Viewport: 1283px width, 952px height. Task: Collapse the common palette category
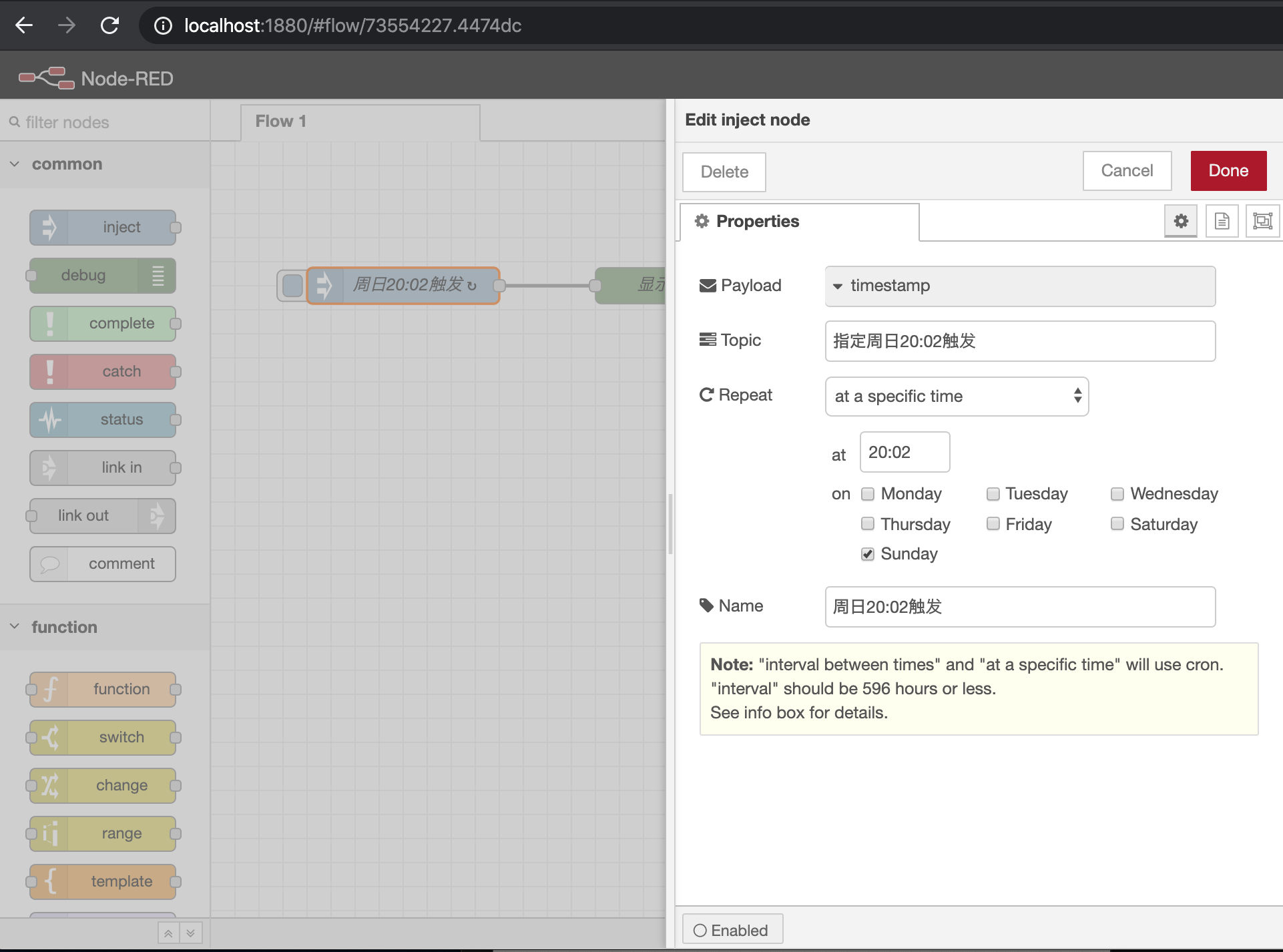click(15, 164)
